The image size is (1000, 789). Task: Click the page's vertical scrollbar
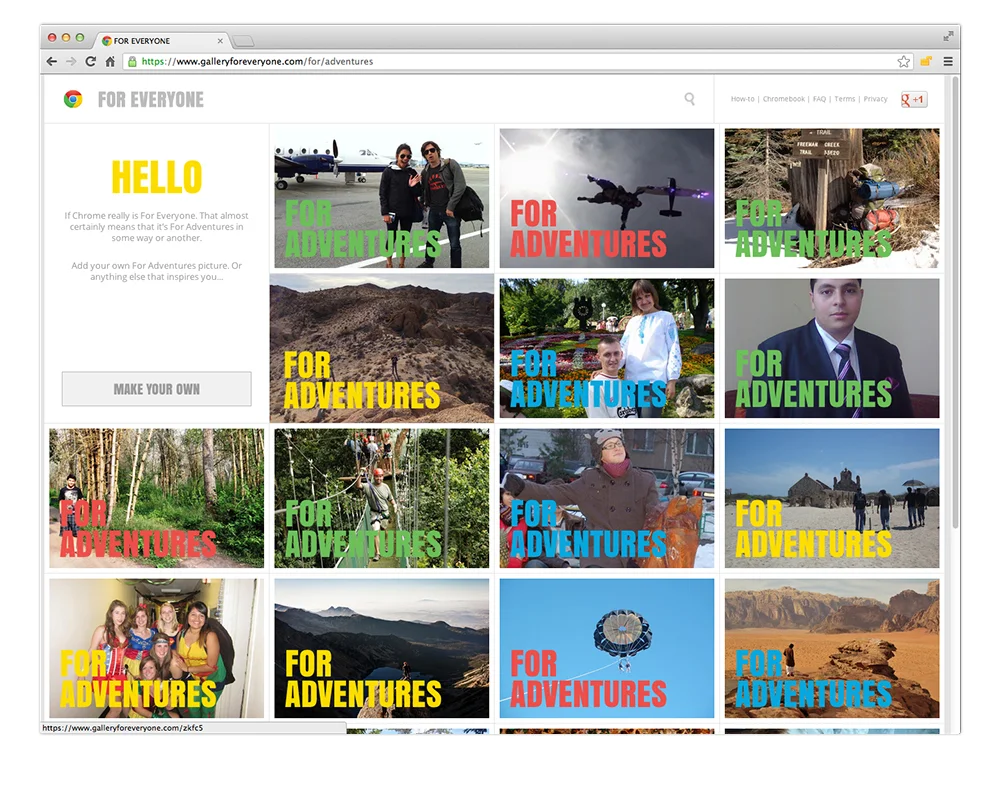pyautogui.click(x=955, y=303)
